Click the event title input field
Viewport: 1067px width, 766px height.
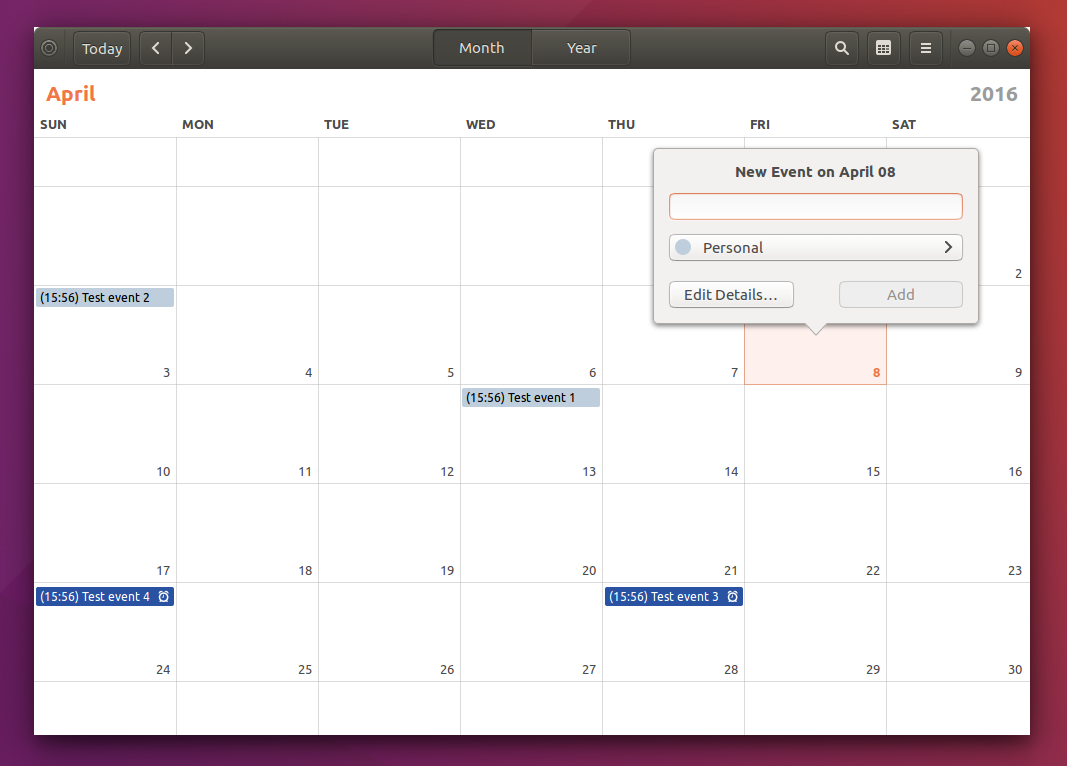[x=815, y=206]
